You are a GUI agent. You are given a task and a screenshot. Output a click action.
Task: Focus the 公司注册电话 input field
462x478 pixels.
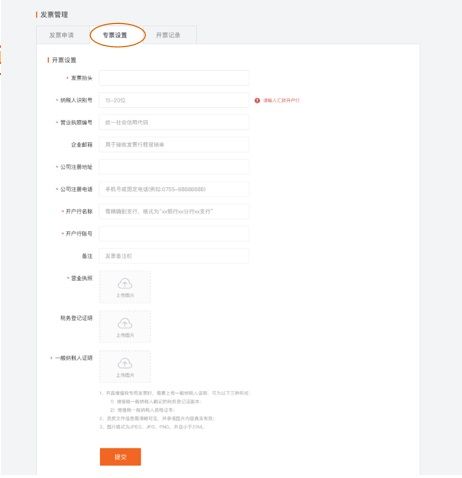click(x=174, y=189)
